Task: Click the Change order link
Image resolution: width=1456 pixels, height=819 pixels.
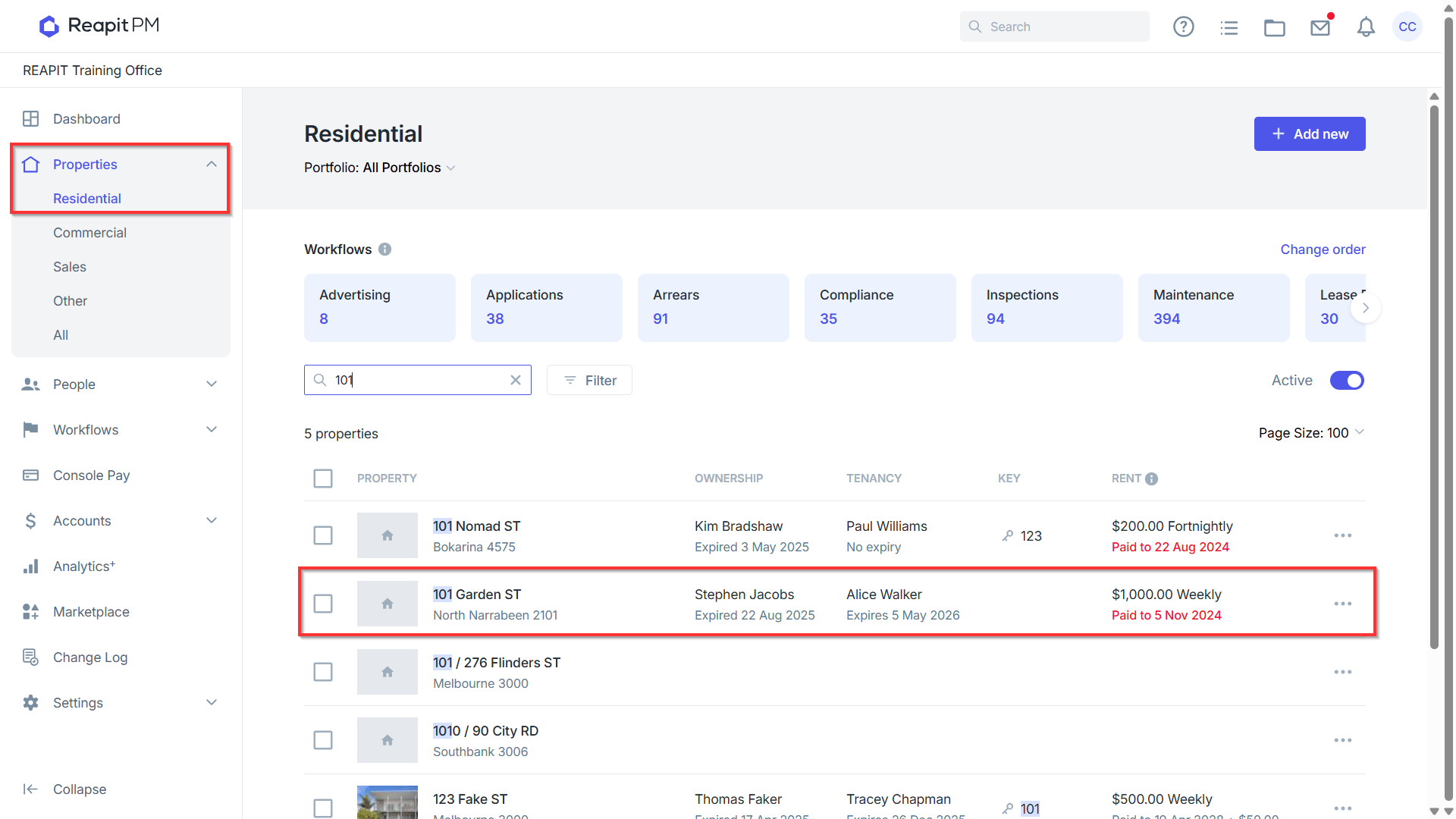Action: [1323, 249]
